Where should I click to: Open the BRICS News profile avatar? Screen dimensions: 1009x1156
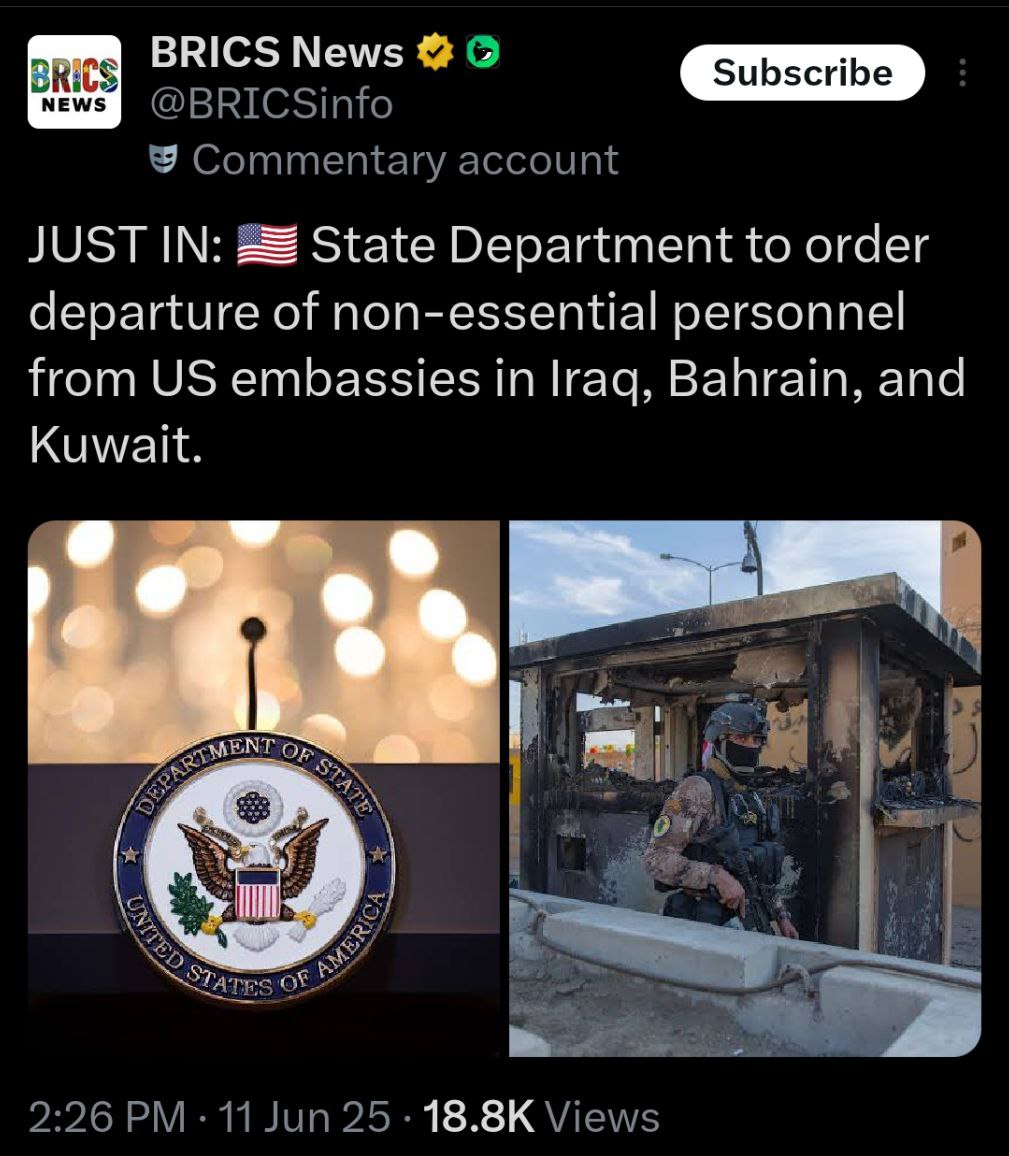[74, 82]
